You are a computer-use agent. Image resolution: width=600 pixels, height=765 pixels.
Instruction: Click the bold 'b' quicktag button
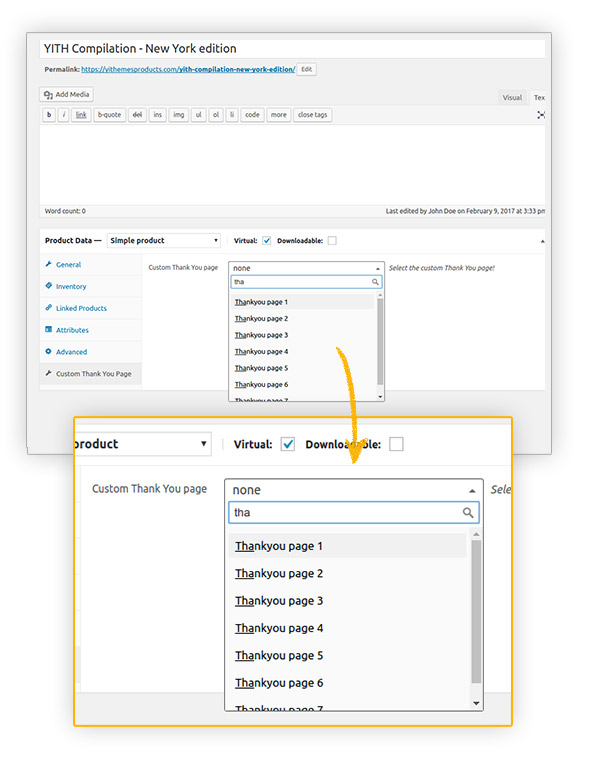49,115
